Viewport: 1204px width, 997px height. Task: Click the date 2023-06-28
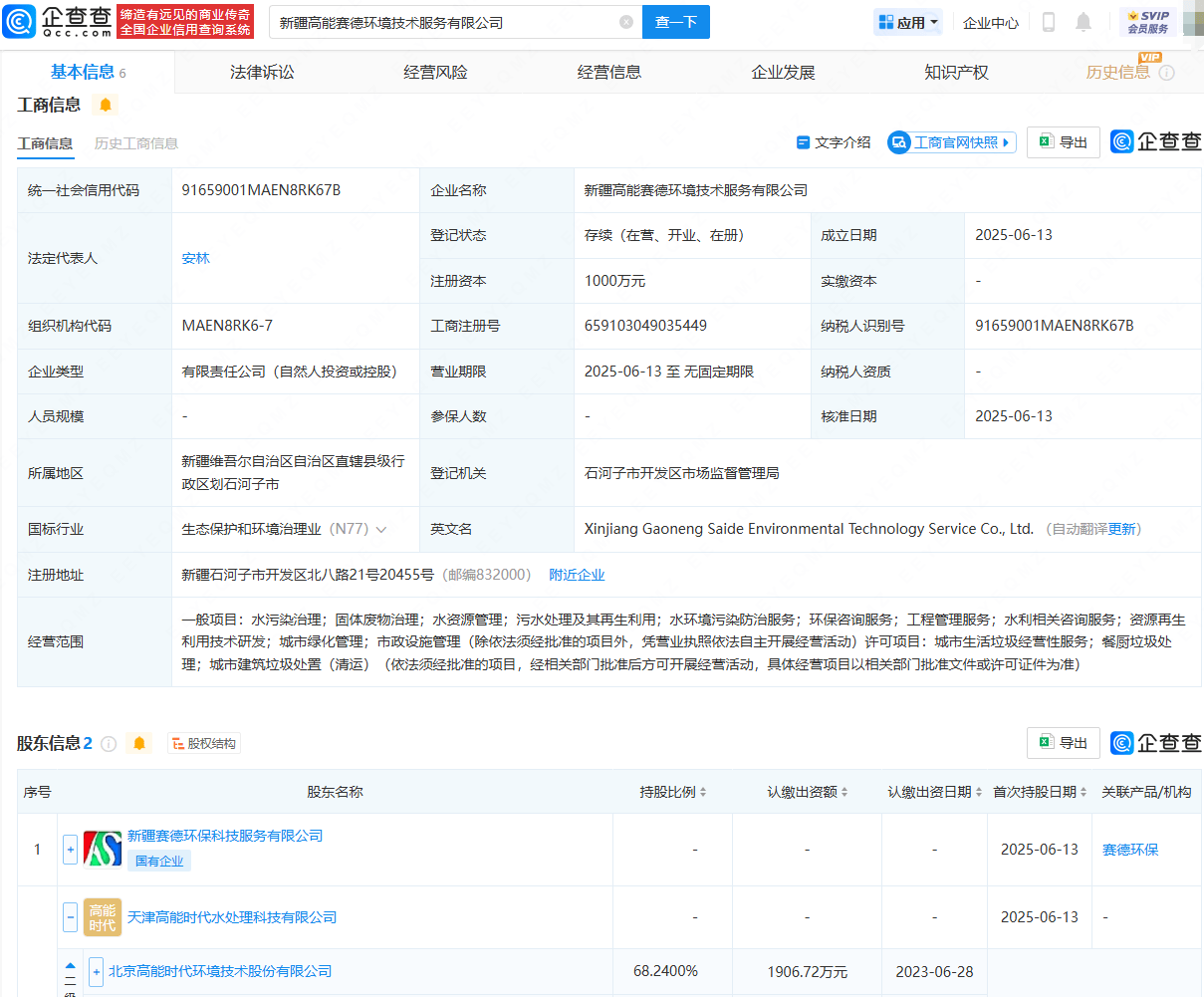pyautogui.click(x=934, y=971)
